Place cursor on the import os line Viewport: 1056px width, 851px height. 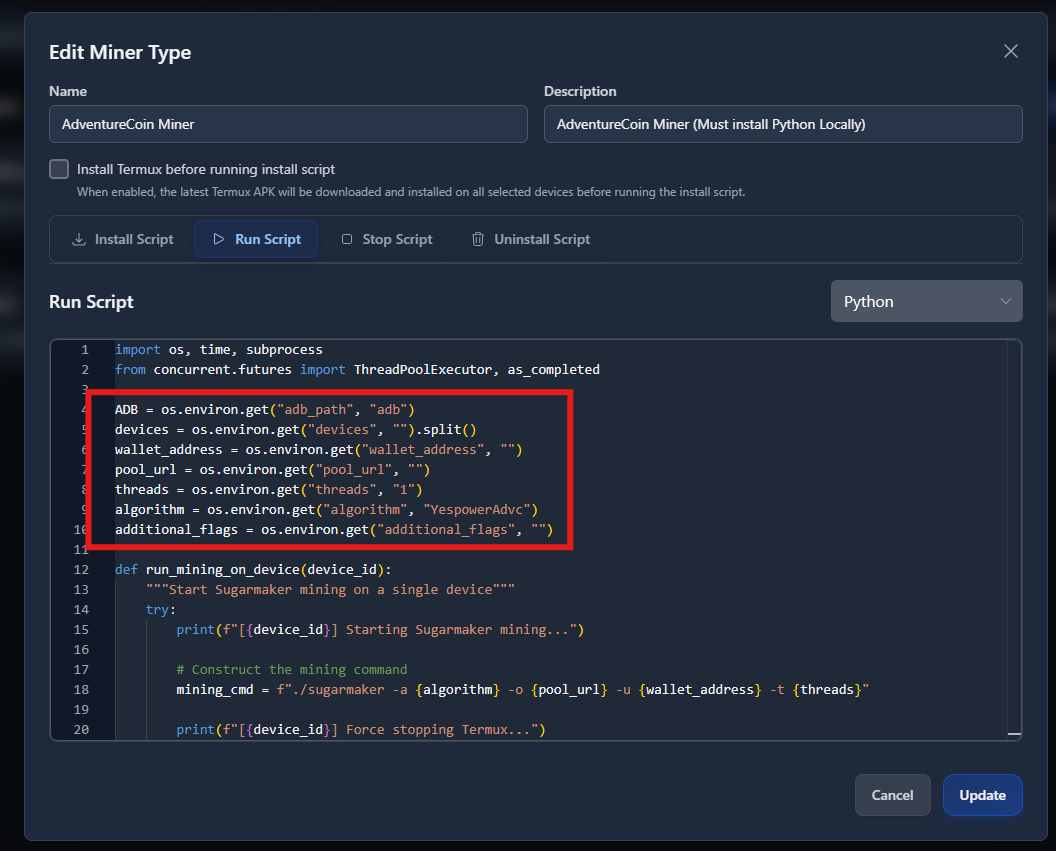[218, 350]
